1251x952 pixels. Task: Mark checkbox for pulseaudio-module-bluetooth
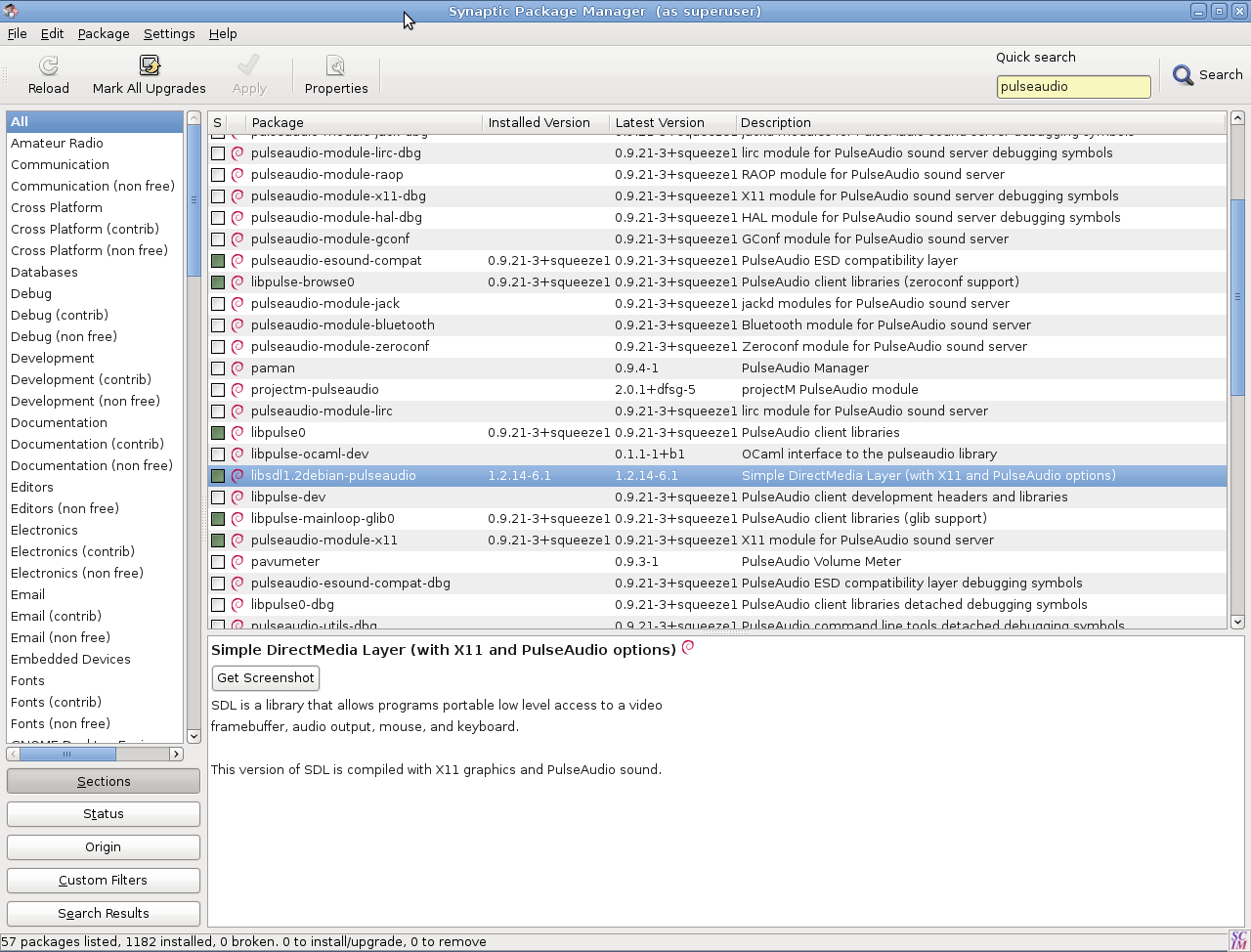218,325
